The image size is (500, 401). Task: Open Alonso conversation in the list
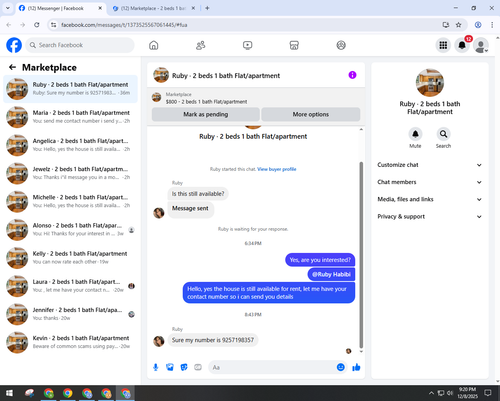point(70,230)
